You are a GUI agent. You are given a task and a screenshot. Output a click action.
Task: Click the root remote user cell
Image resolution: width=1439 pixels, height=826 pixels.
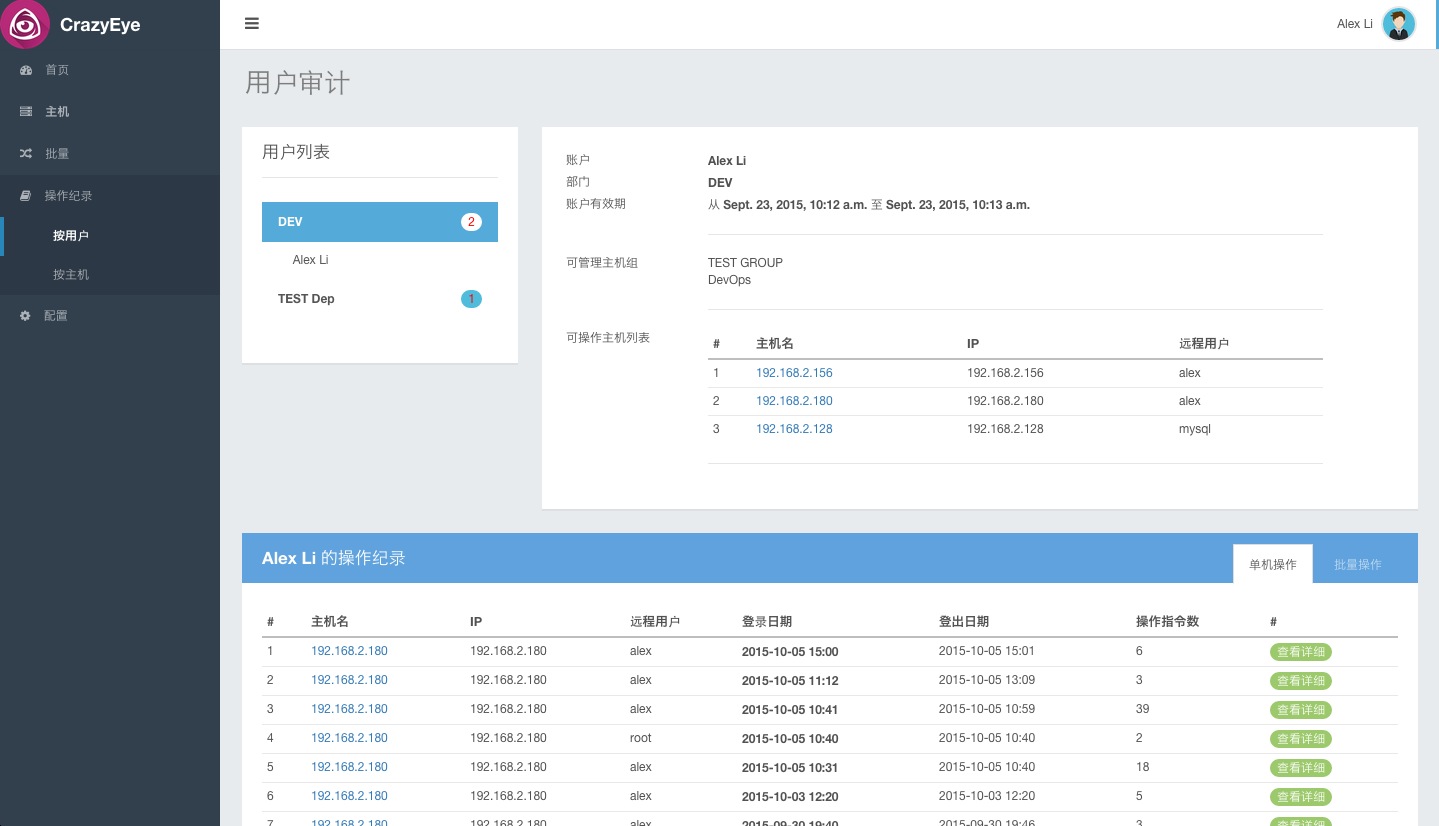[x=641, y=738]
